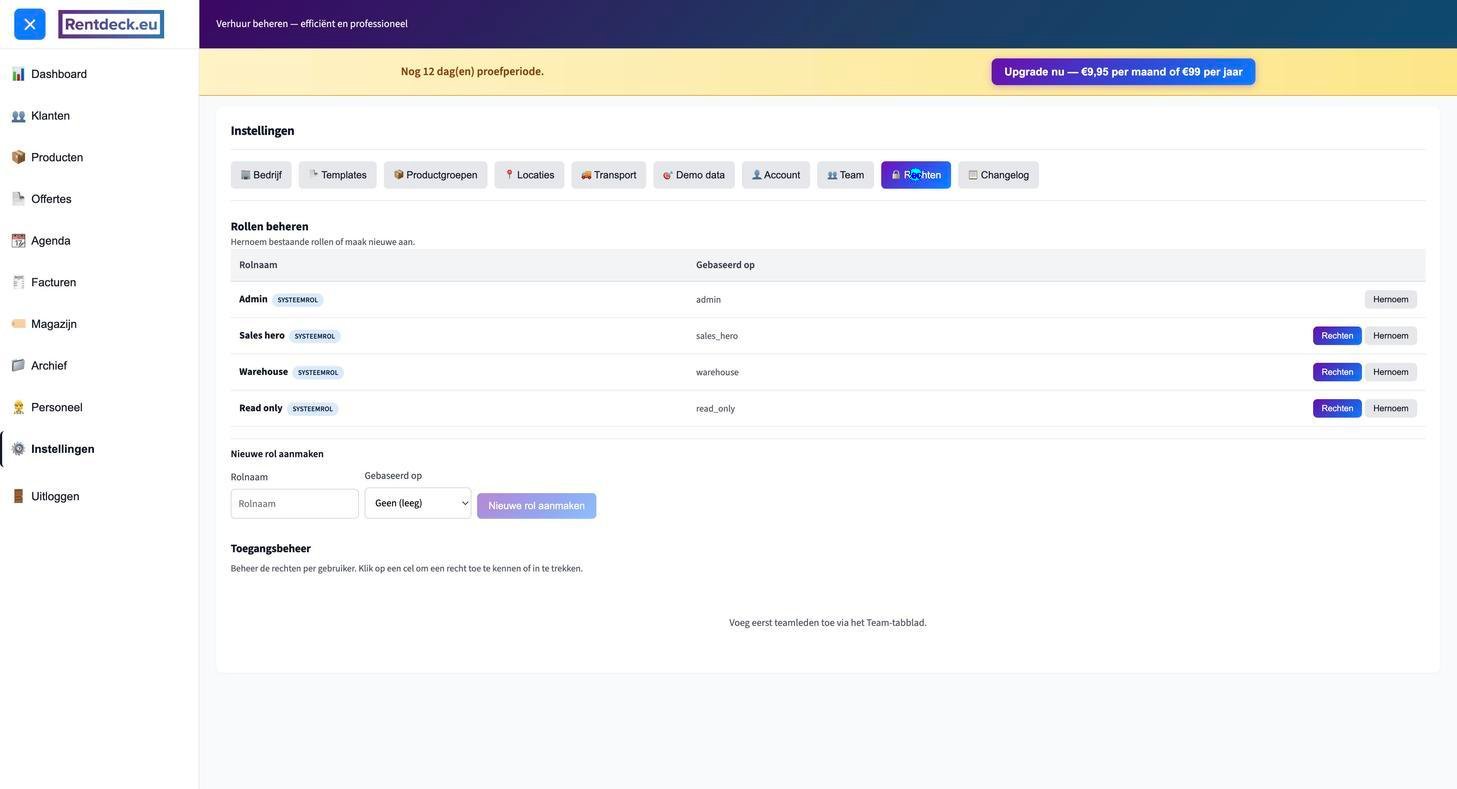Close sidebar with the blue X button
This screenshot has width=1457, height=789.
[30, 24]
